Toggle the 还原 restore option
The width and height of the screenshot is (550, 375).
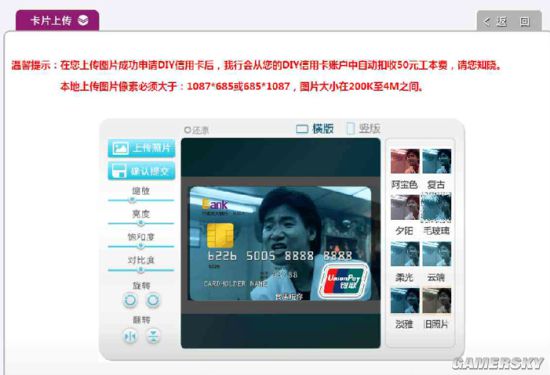coord(196,130)
